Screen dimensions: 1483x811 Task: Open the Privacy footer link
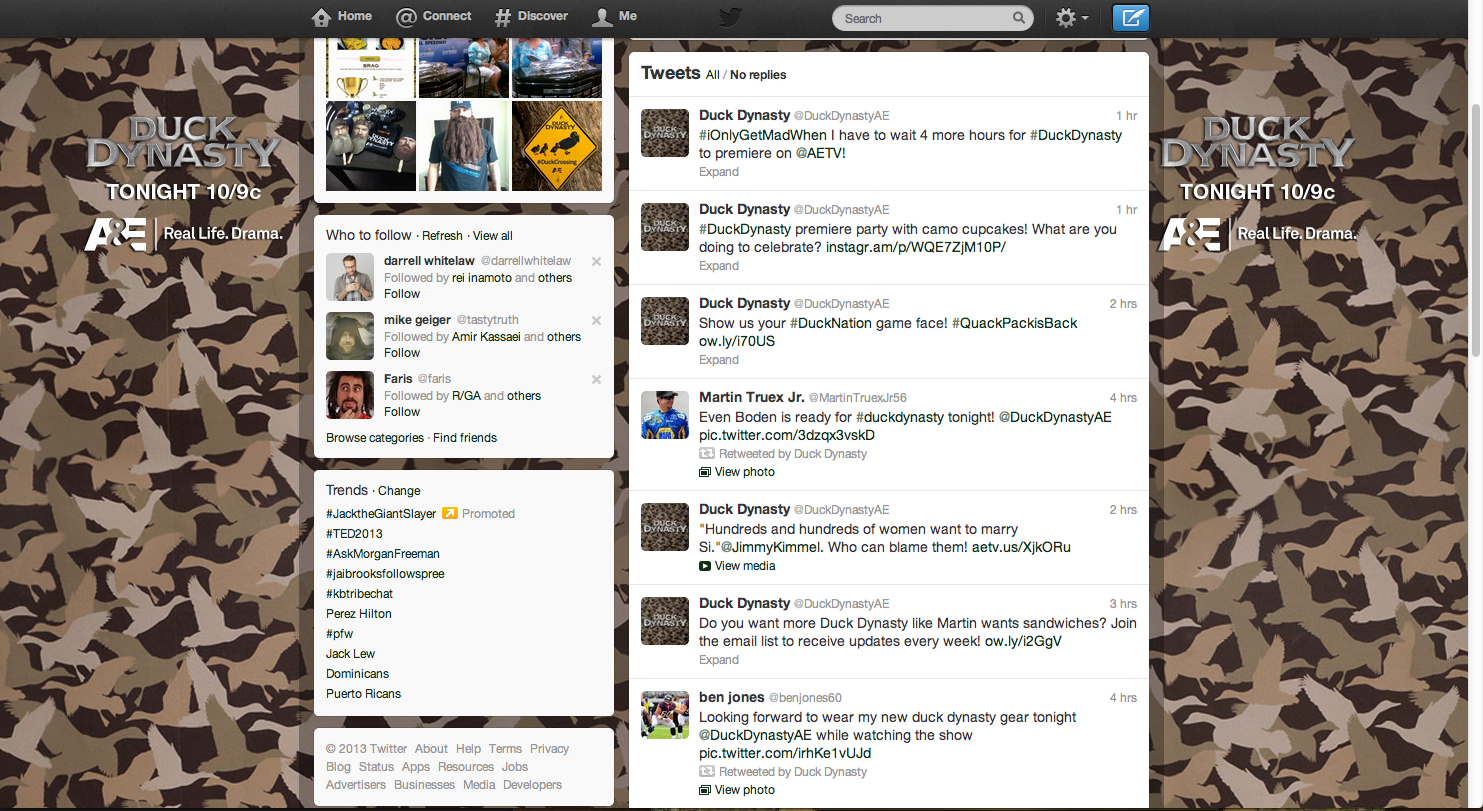[549, 749]
